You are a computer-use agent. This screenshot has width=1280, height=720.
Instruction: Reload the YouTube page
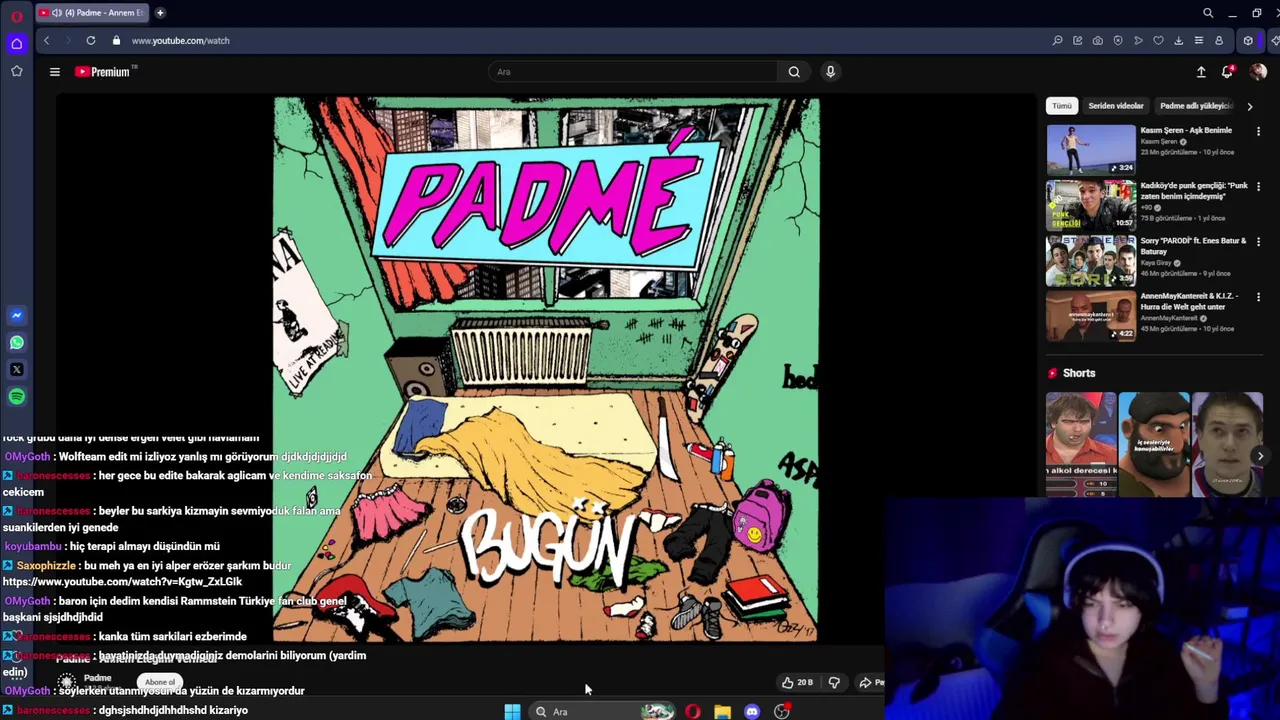91,40
